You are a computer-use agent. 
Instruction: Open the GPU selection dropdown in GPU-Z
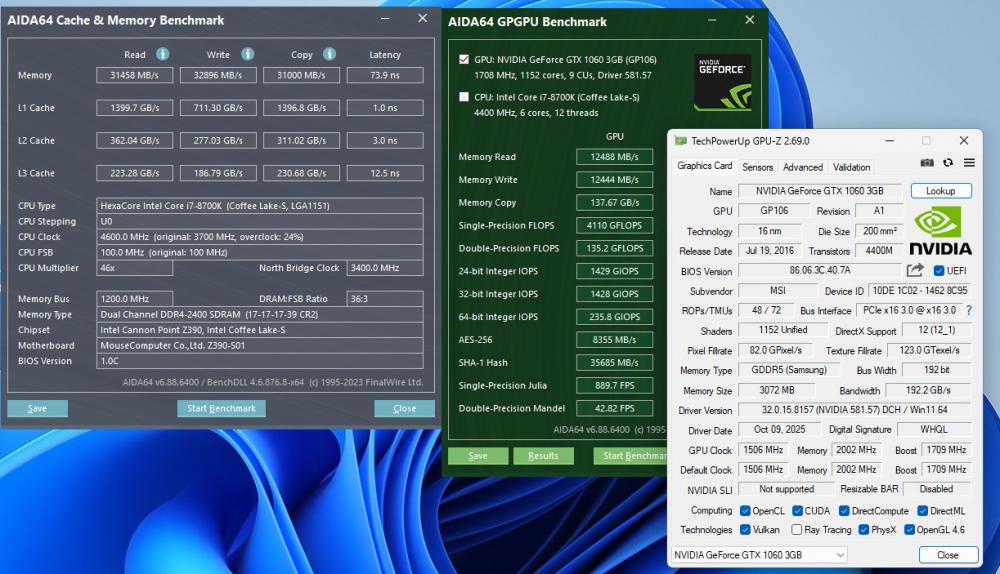(x=759, y=555)
